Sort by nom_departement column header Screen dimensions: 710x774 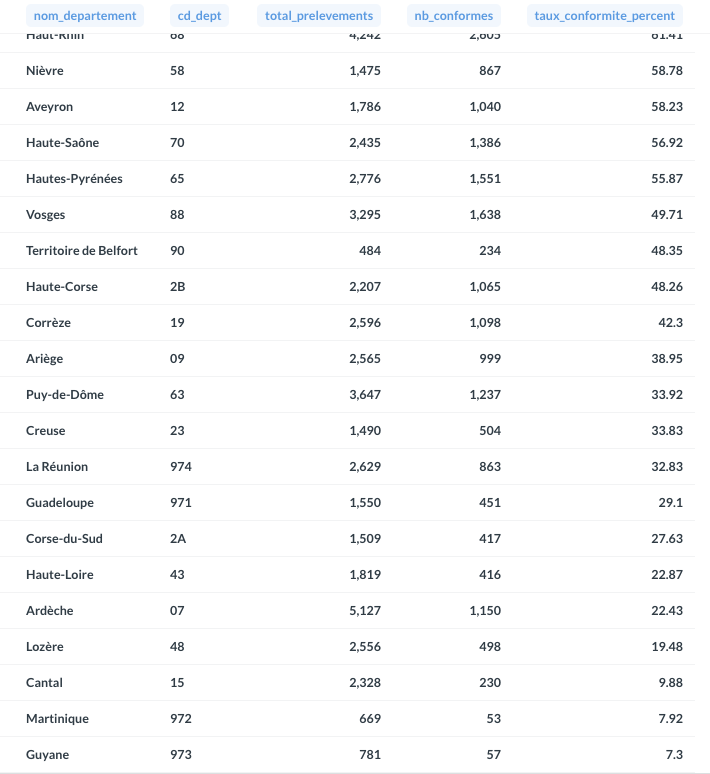click(84, 16)
